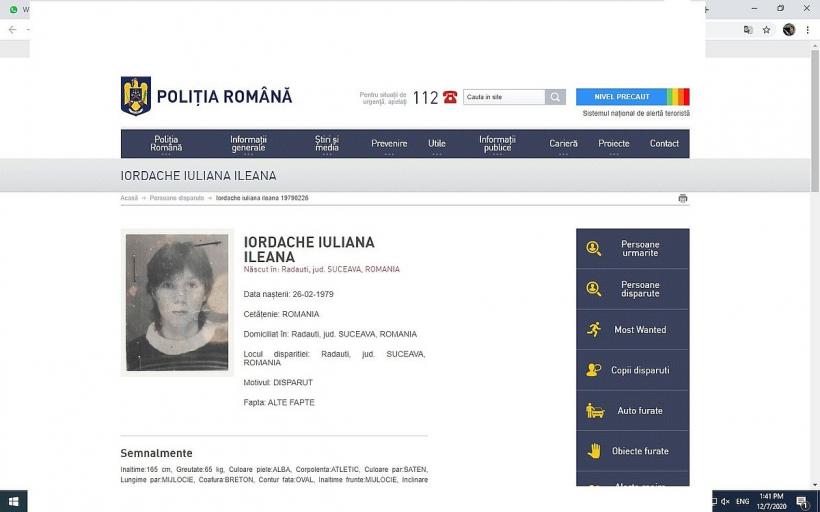Open the Utile menu
The height and width of the screenshot is (512, 820).
tap(437, 143)
